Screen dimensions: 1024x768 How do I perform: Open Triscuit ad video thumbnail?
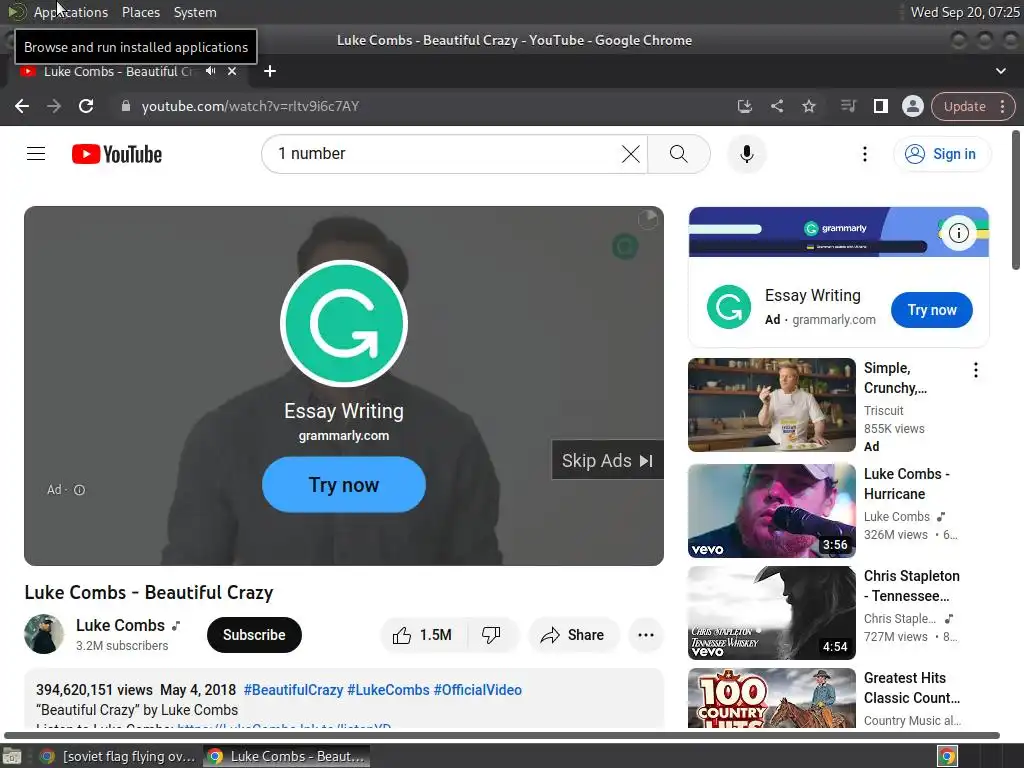click(x=771, y=405)
